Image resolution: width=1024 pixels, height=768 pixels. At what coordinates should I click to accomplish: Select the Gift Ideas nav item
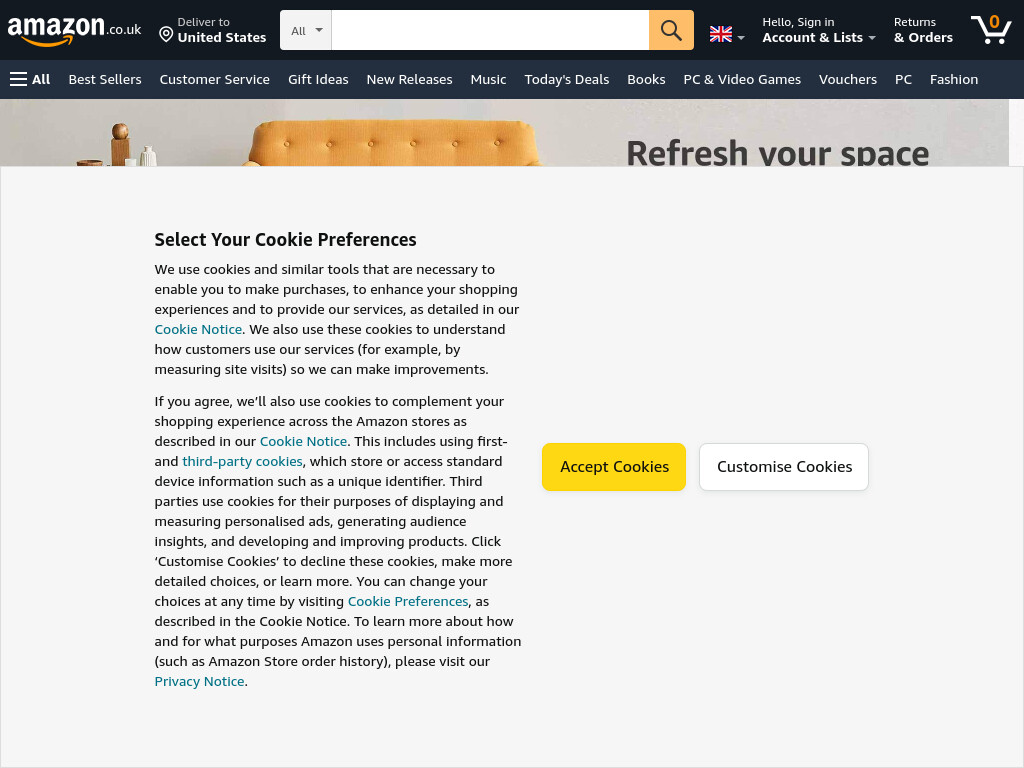point(318,80)
